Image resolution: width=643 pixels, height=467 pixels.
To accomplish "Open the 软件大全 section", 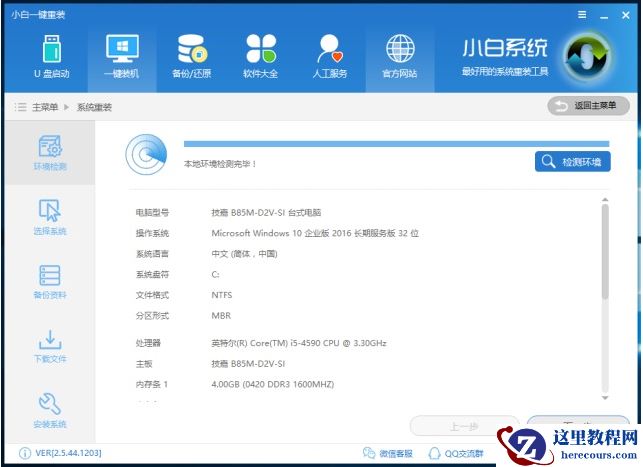I will [261, 57].
